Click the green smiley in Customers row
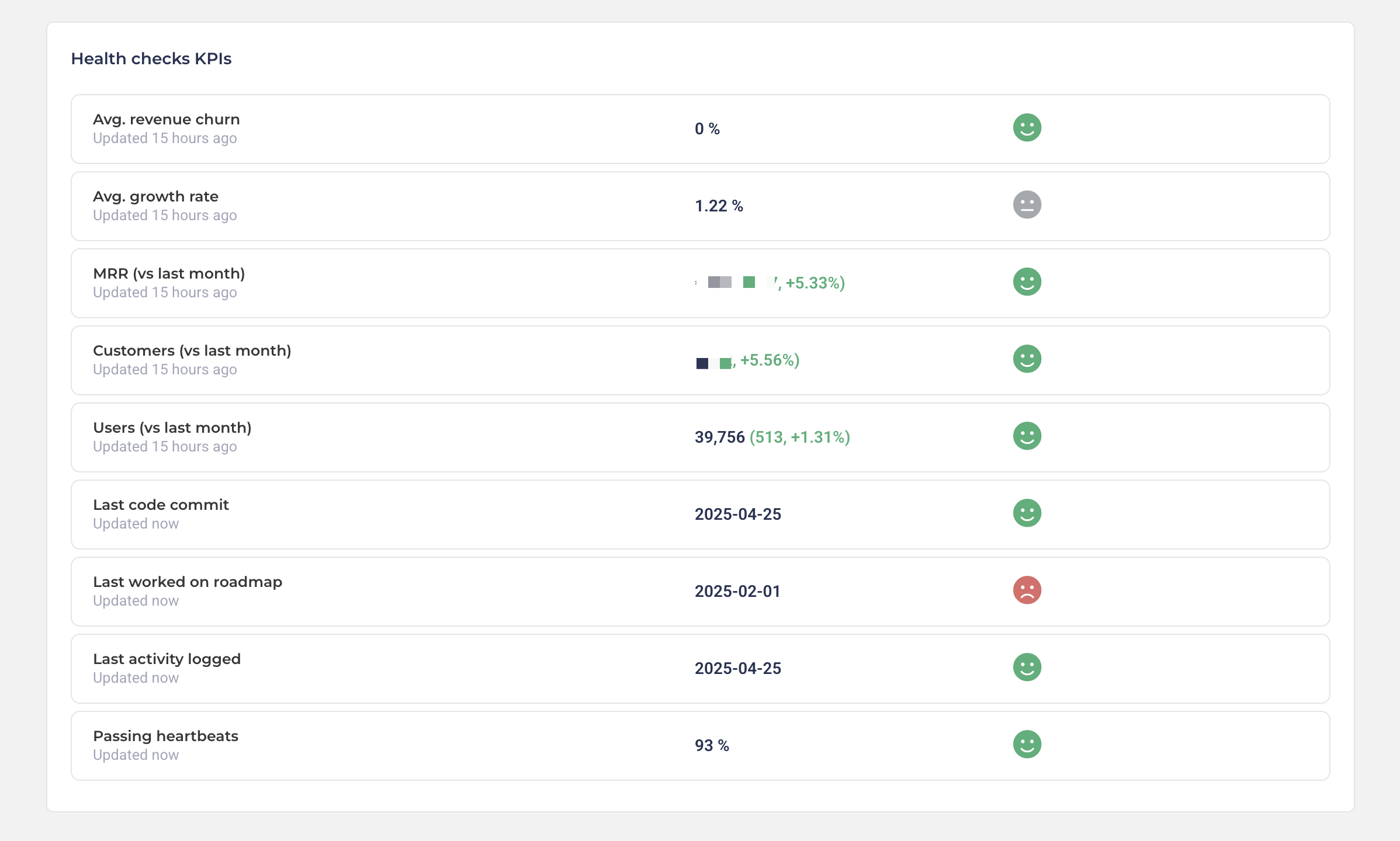Viewport: 1400px width, 841px height. click(1027, 359)
